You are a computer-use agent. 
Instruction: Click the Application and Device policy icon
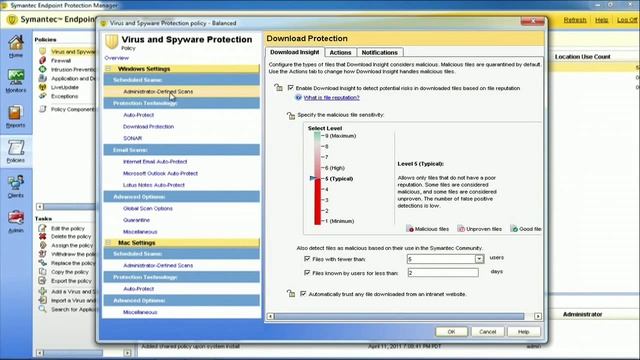point(43,78)
